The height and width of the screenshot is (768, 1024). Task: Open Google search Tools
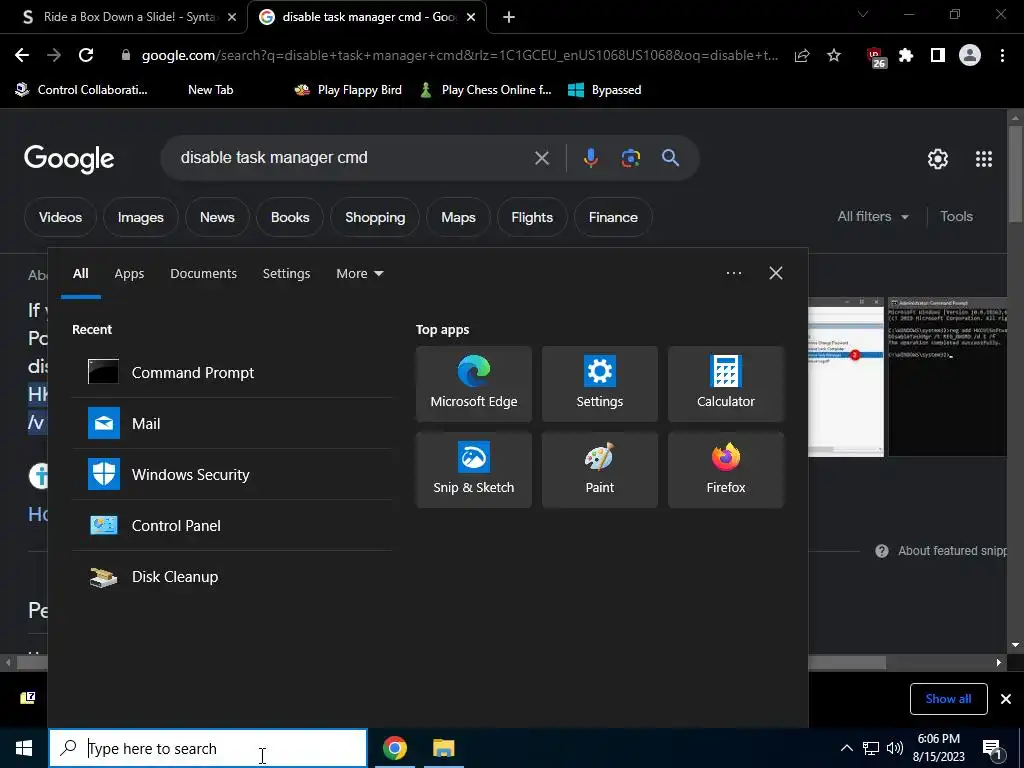[x=956, y=216]
